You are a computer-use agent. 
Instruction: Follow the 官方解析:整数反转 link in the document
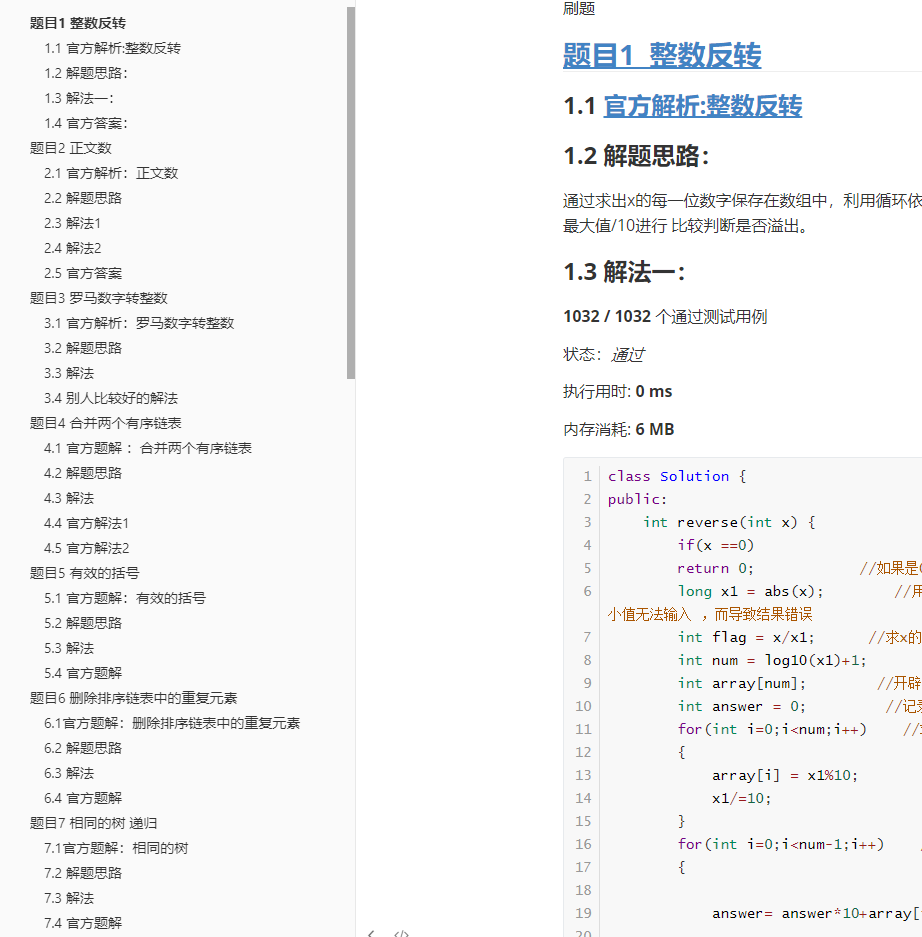pos(703,106)
